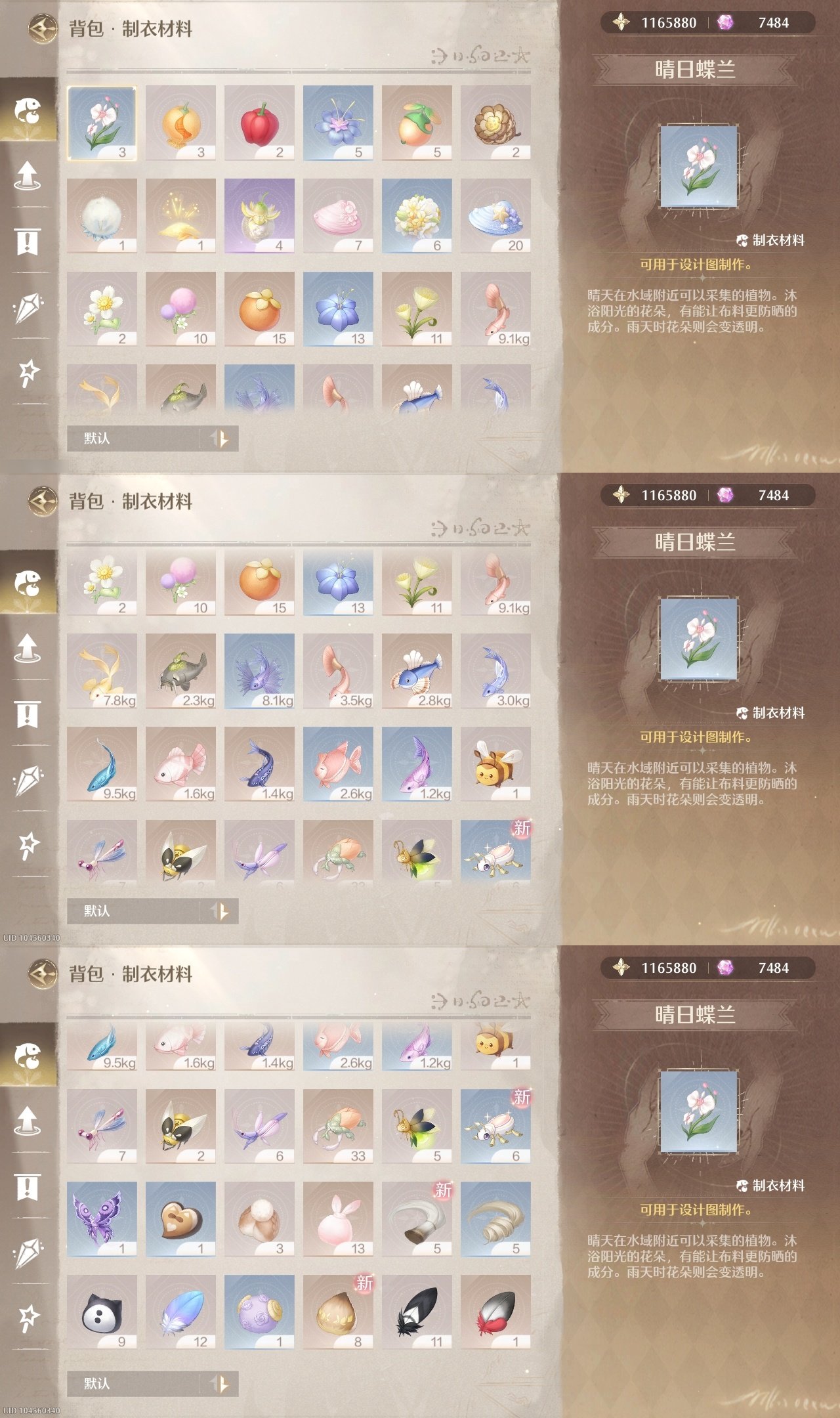Open the 默认 sort dropdown in the top panel

[135, 438]
